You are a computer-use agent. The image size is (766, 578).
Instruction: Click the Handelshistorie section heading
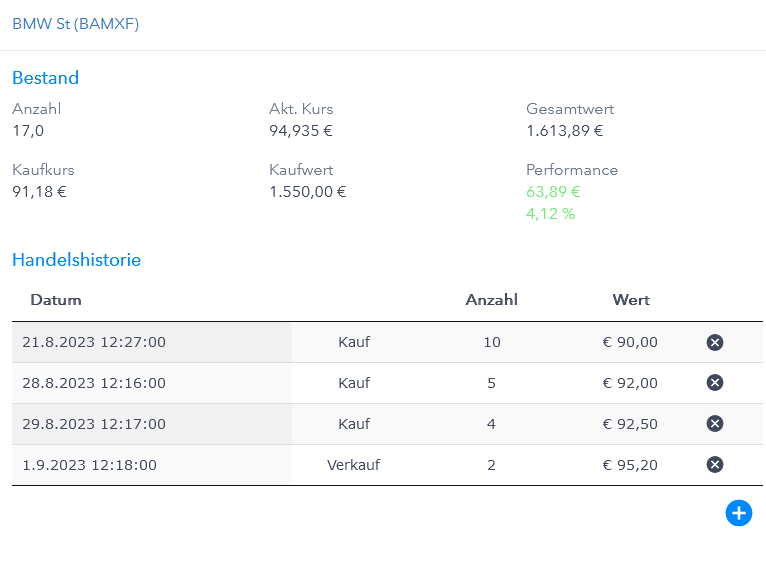pos(76,260)
